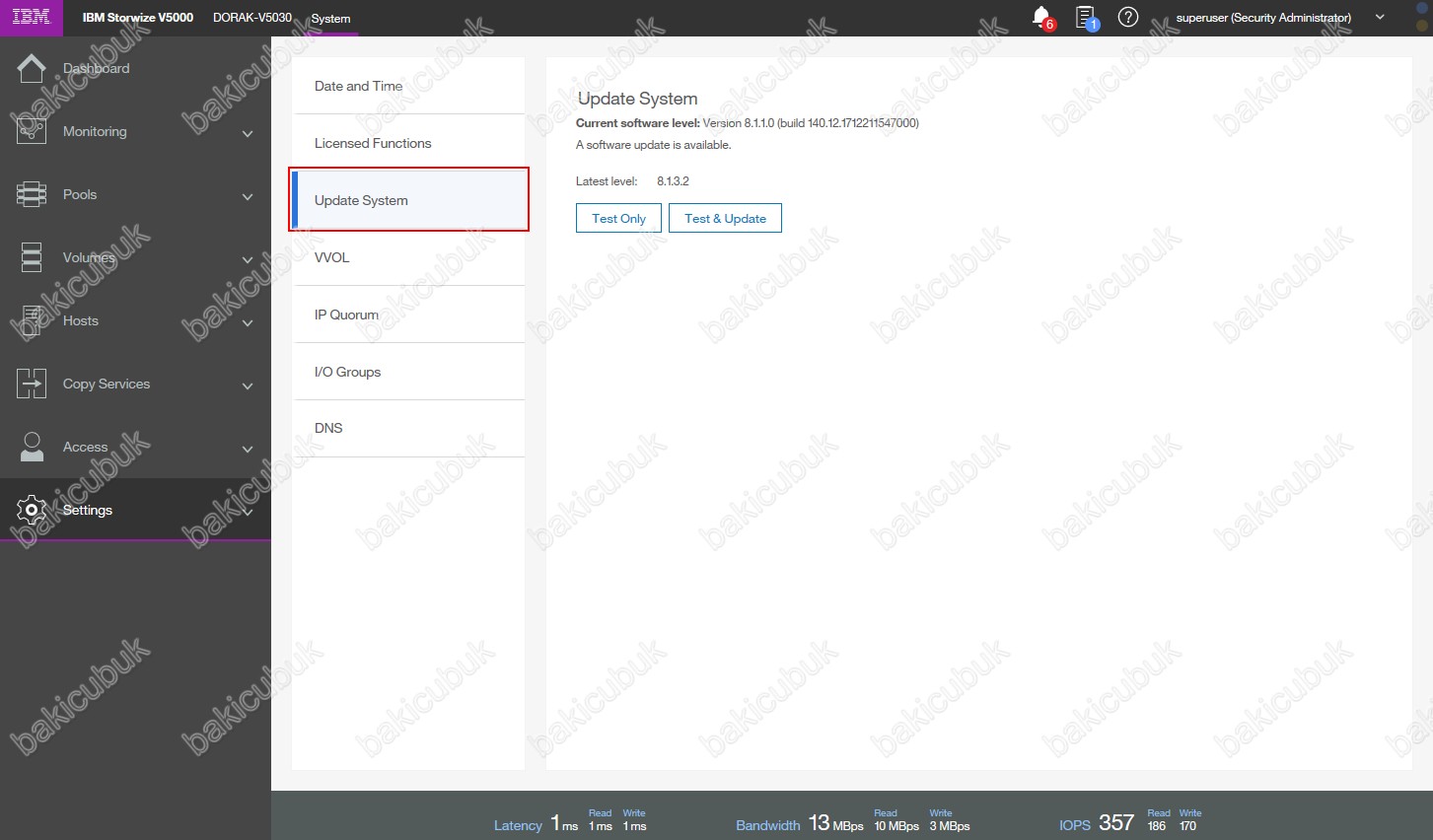This screenshot has width=1433, height=840.
Task: Click the Bandwidth label in footer
Action: (768, 825)
